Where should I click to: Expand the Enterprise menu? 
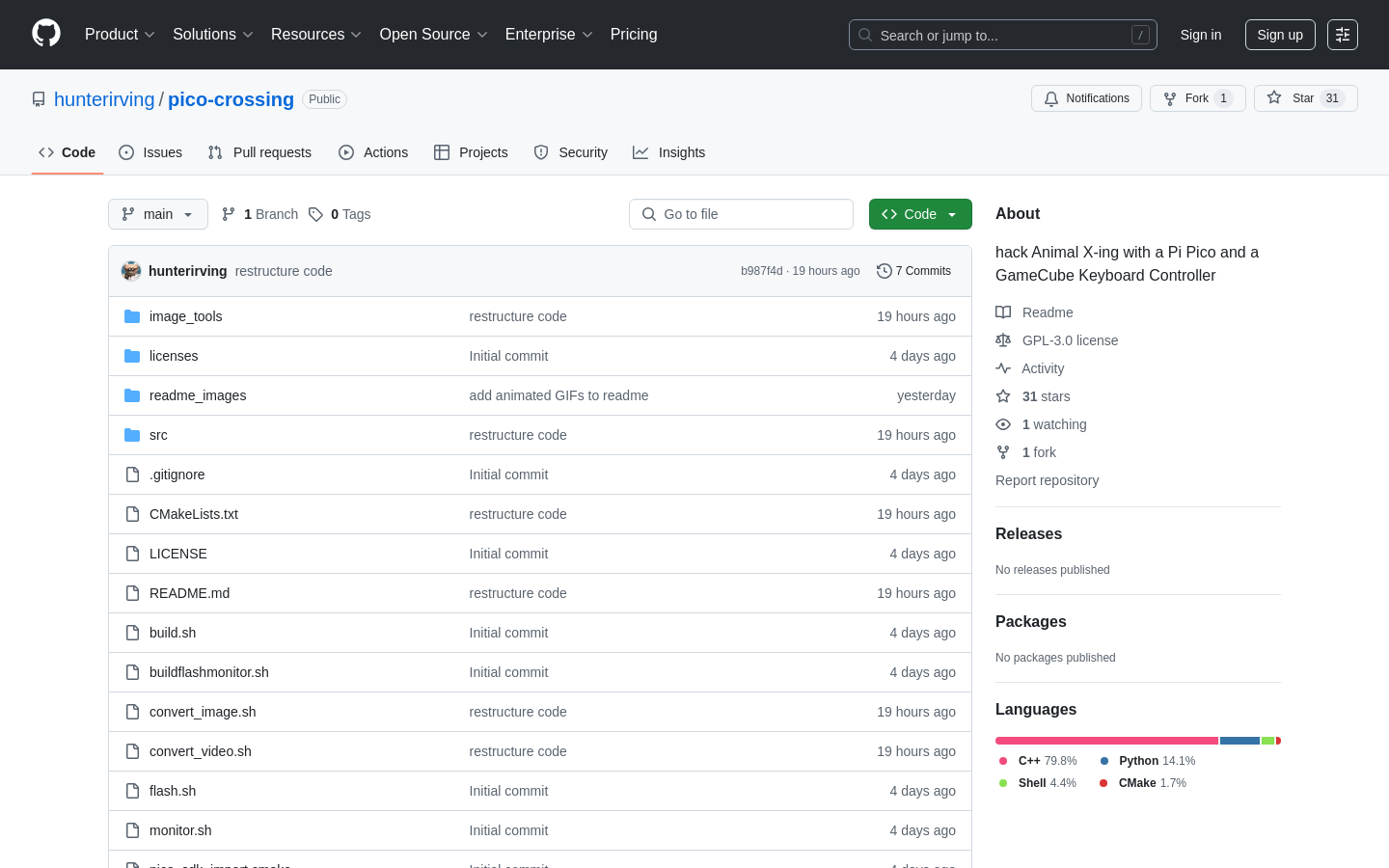(x=549, y=35)
